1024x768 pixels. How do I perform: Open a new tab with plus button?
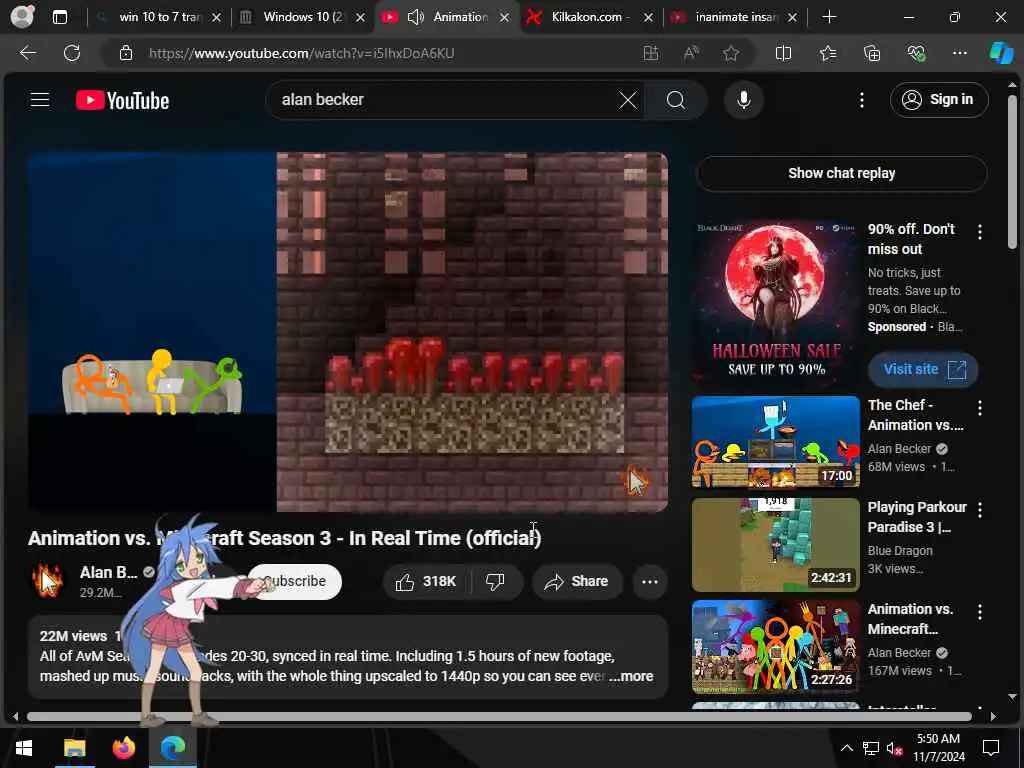point(829,17)
